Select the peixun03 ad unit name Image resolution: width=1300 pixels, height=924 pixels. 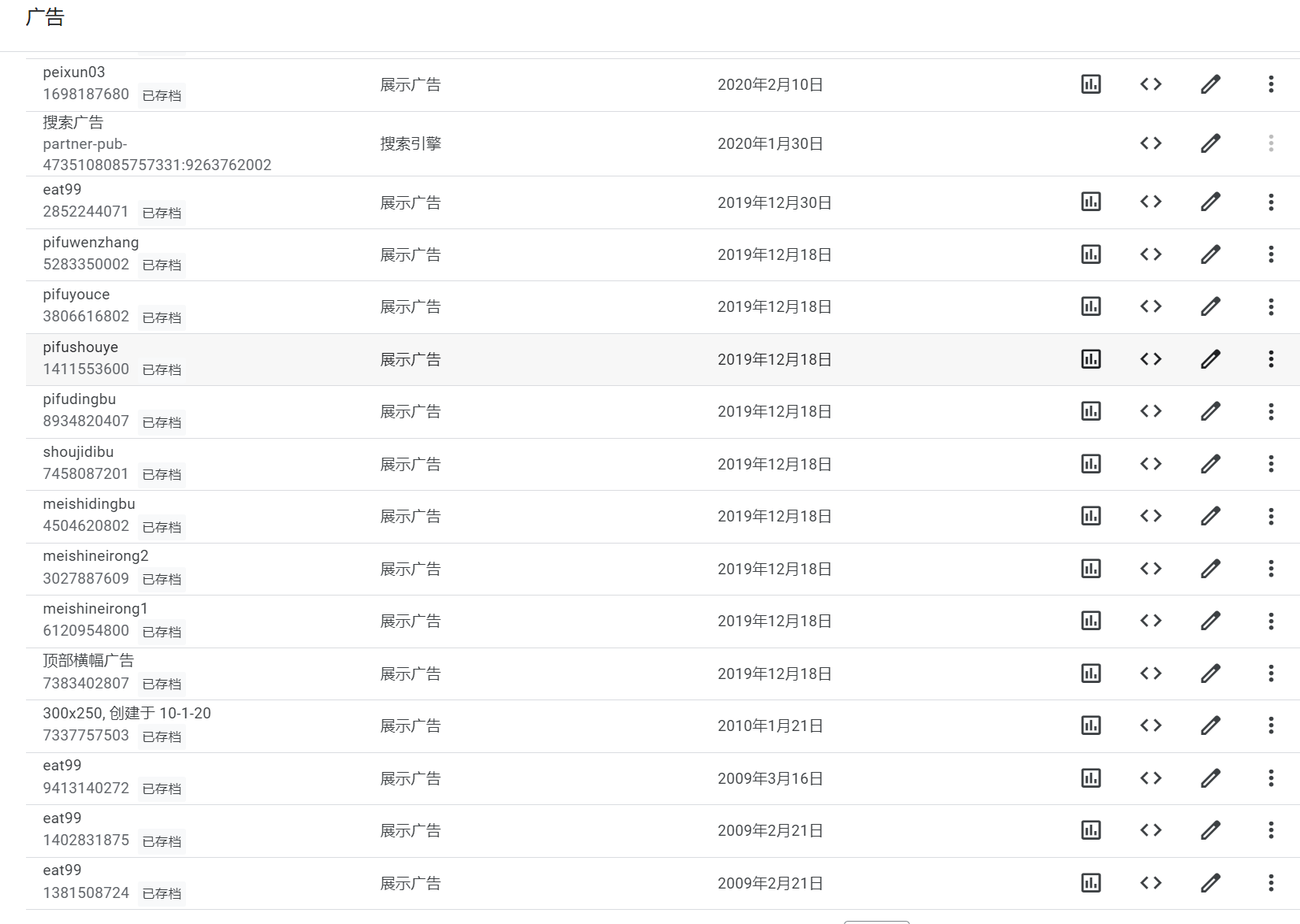tap(73, 72)
